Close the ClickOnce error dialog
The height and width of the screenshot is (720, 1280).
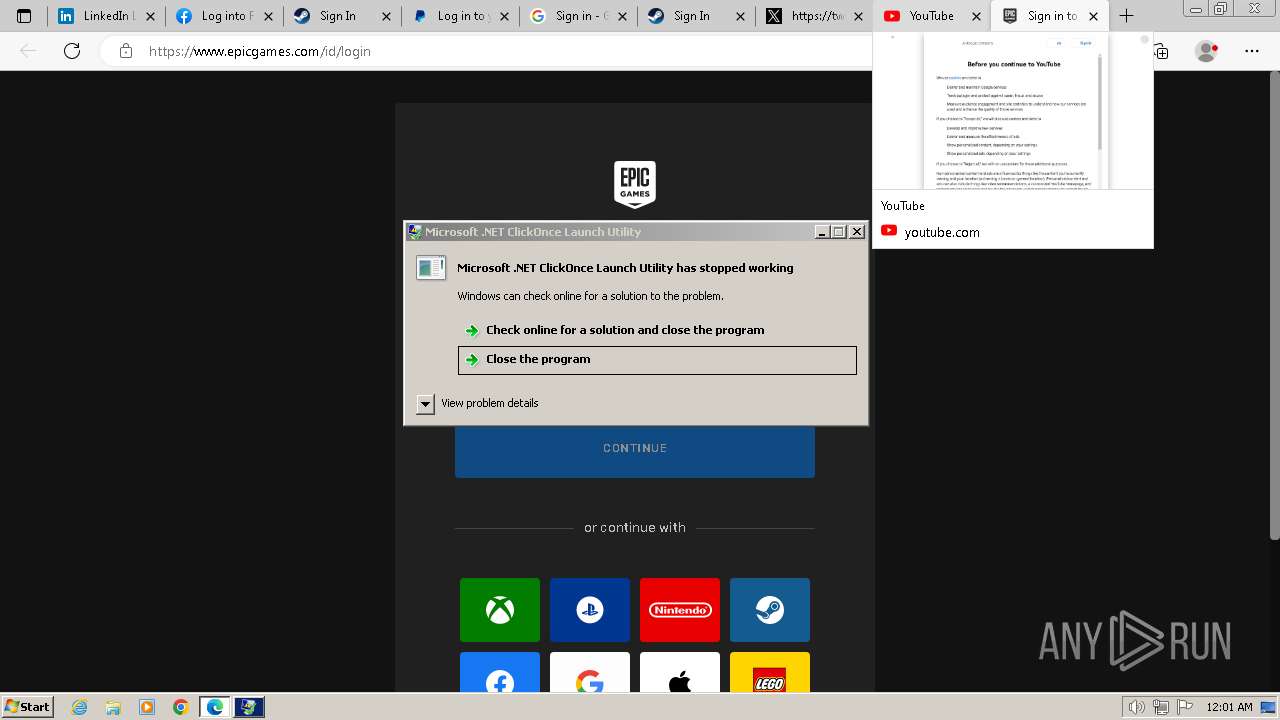pos(857,232)
